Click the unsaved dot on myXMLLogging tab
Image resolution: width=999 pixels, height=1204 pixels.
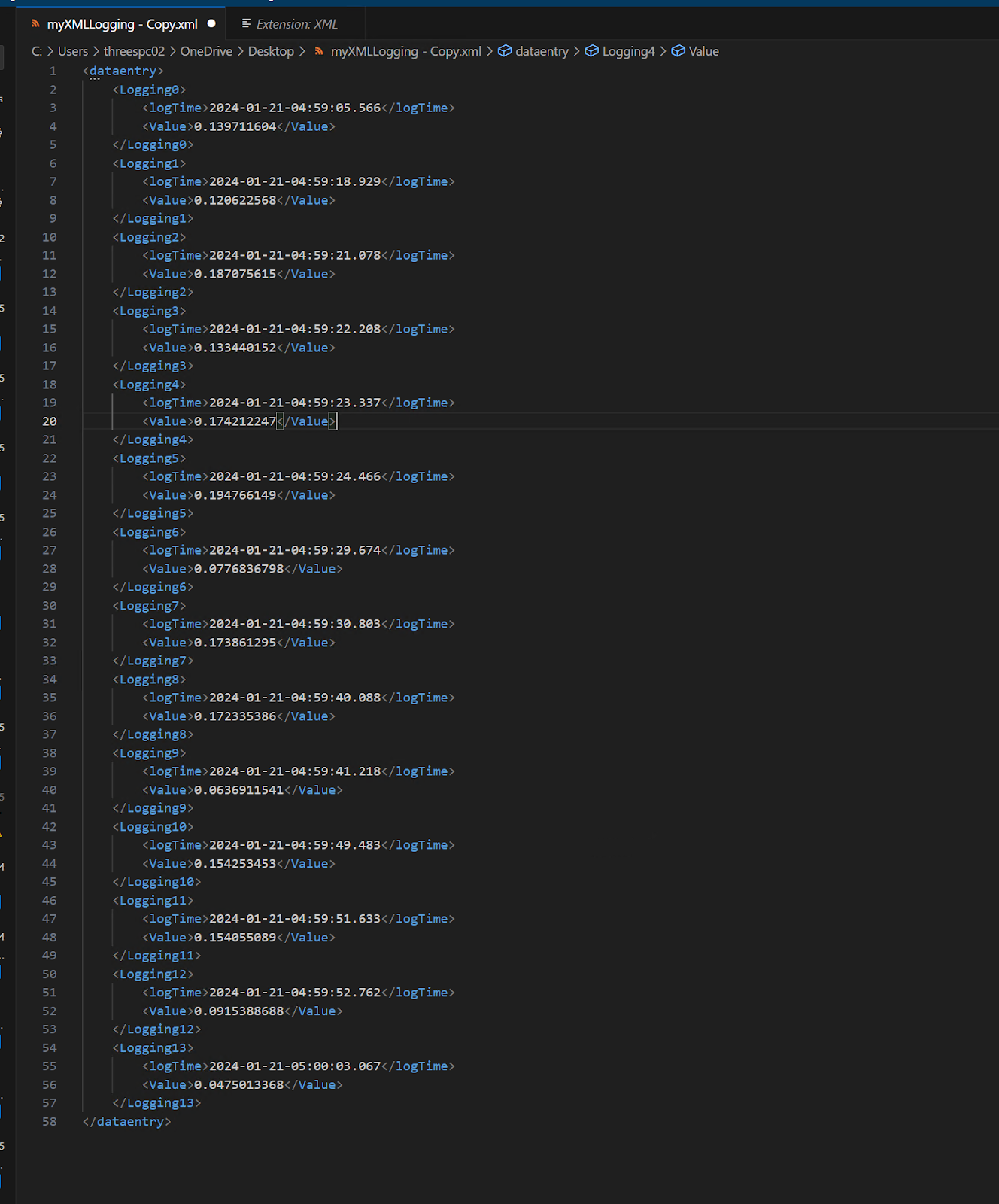pos(211,23)
